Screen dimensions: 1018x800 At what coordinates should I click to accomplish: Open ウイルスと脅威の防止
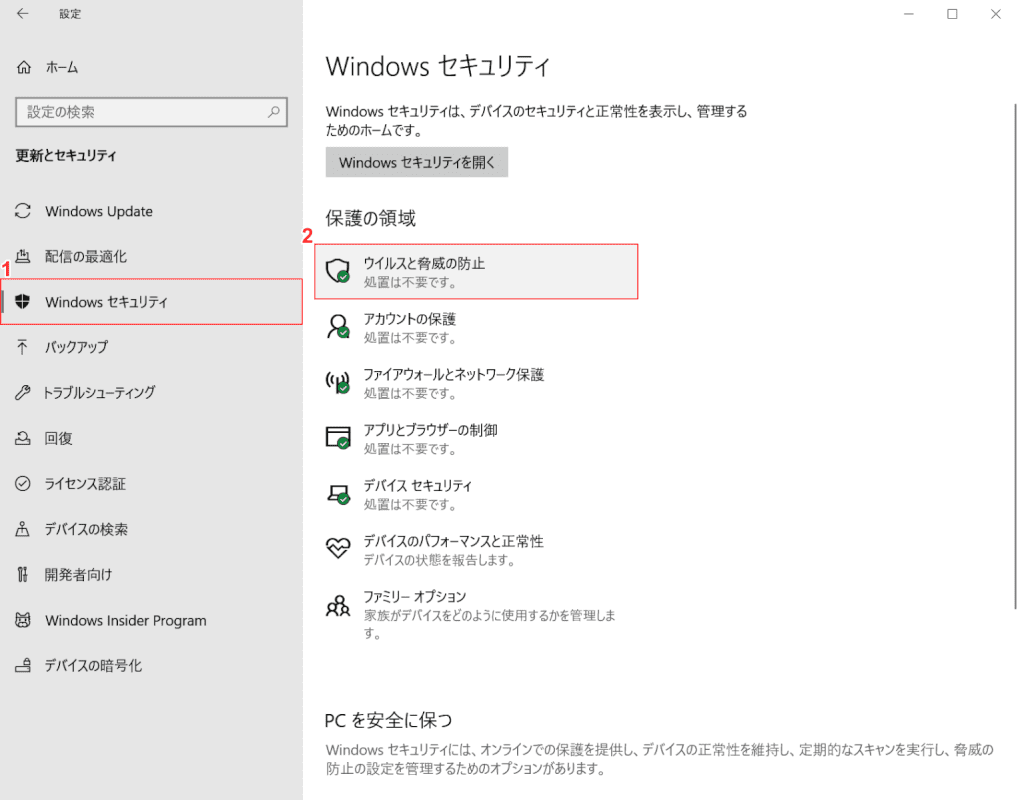pyautogui.click(x=477, y=271)
